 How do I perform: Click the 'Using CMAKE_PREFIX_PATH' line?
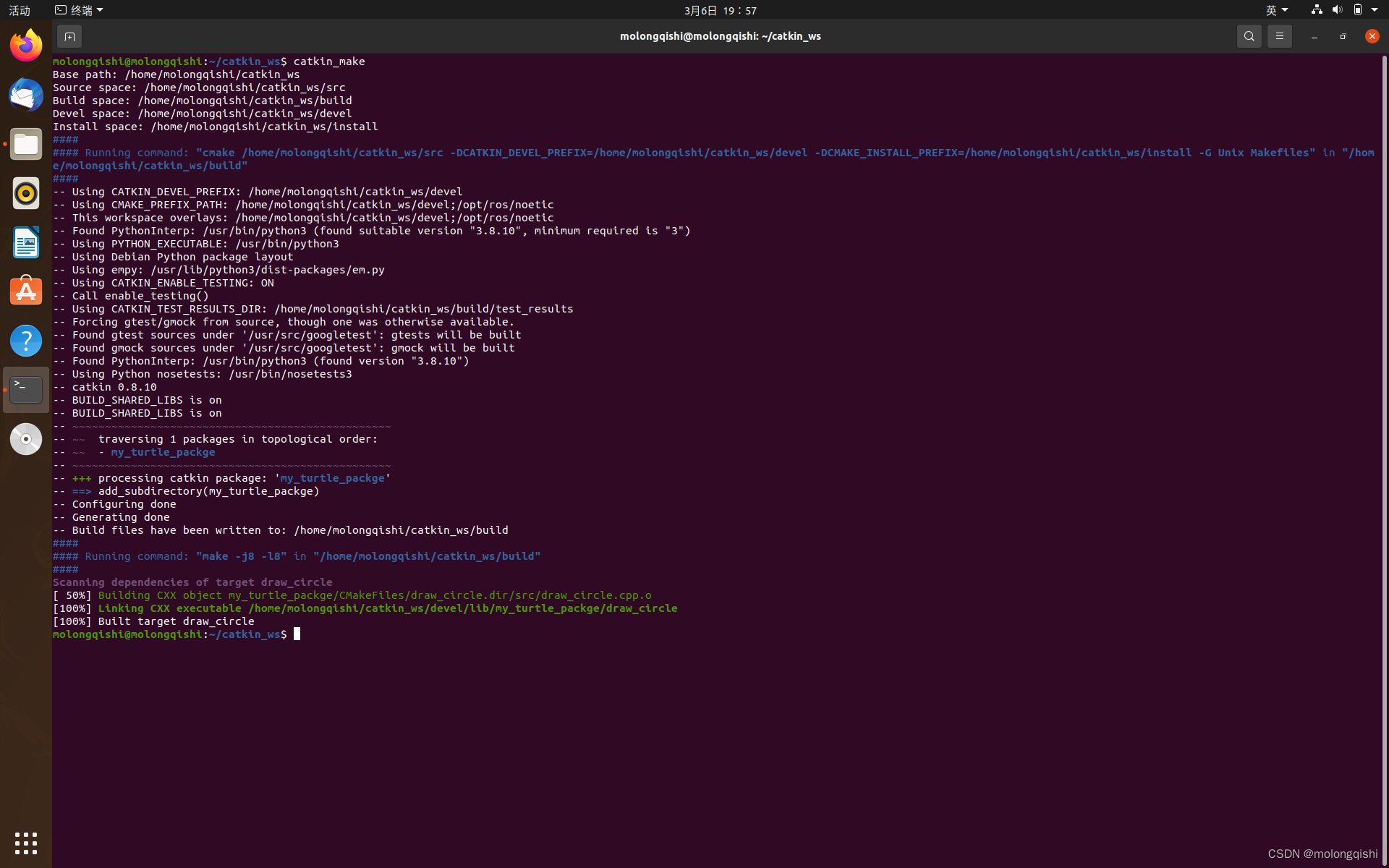(303, 205)
